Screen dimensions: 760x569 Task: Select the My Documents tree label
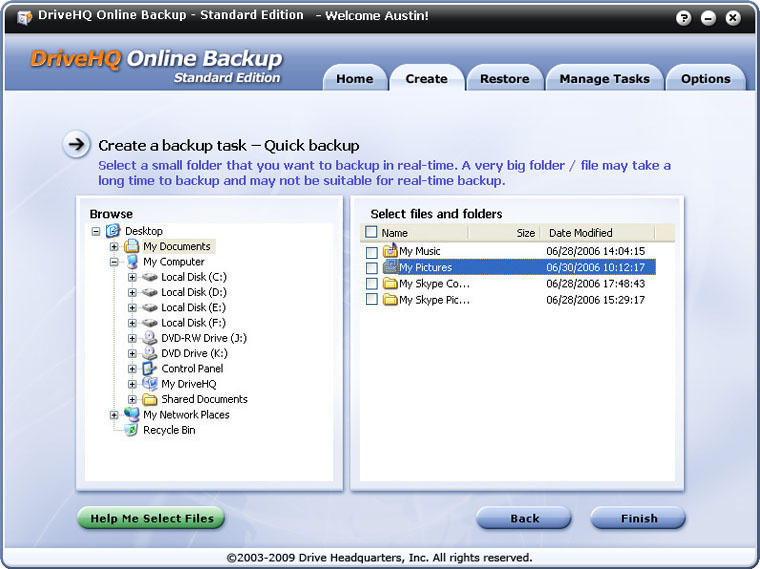pos(177,246)
